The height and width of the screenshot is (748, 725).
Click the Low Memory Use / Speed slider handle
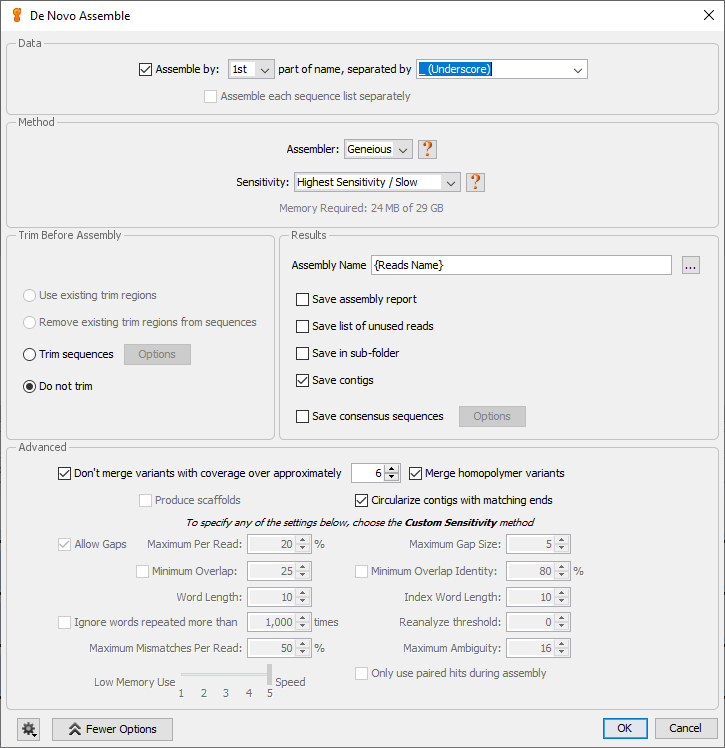[x=269, y=674]
